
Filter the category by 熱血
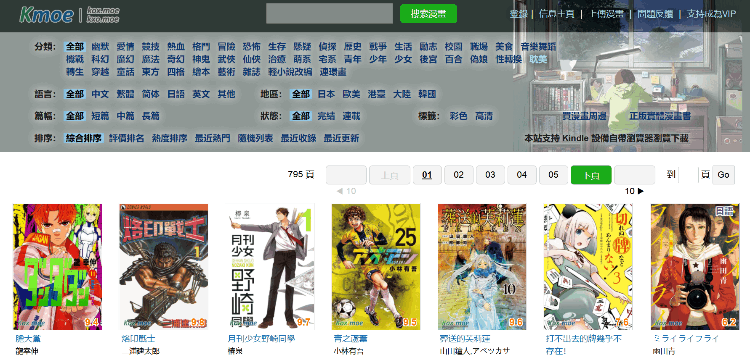click(176, 46)
